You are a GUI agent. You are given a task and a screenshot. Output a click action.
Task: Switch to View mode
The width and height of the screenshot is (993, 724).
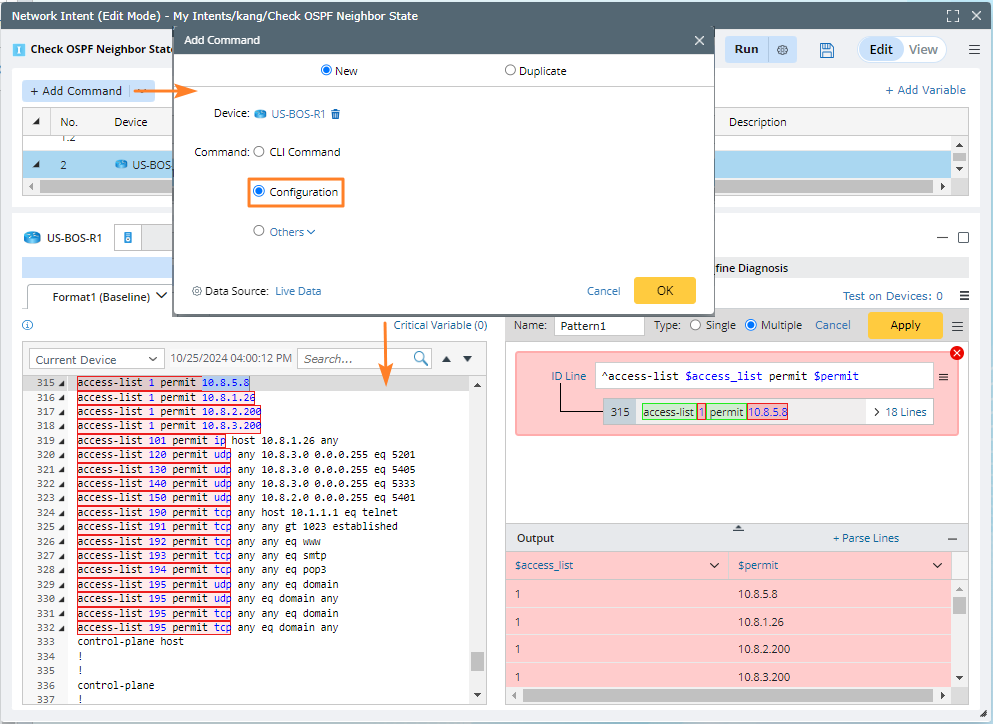point(922,50)
